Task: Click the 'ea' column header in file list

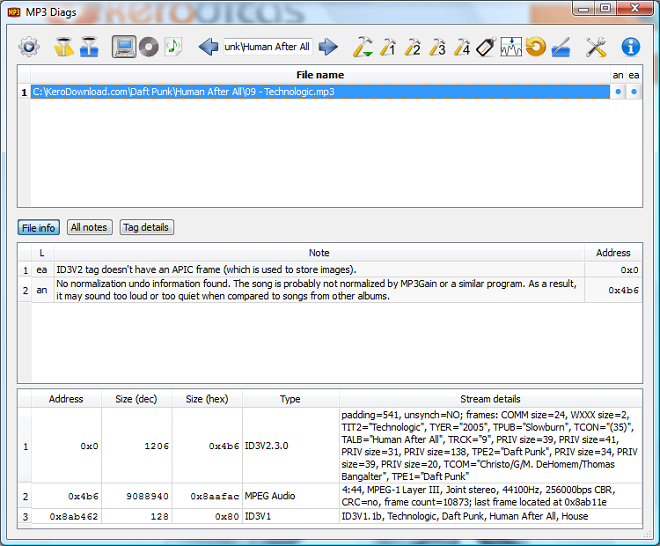Action: (x=634, y=75)
